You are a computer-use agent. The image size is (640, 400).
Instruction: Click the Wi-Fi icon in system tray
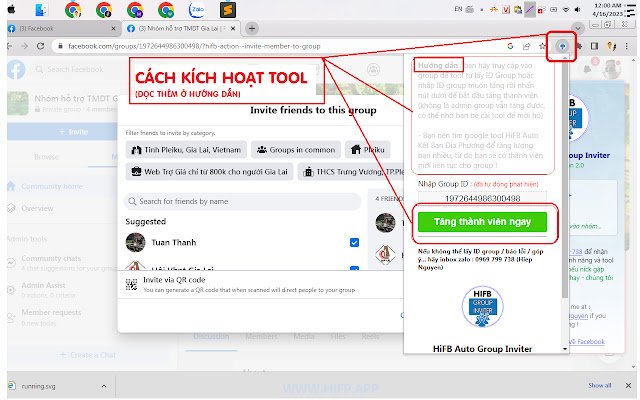(x=566, y=9)
